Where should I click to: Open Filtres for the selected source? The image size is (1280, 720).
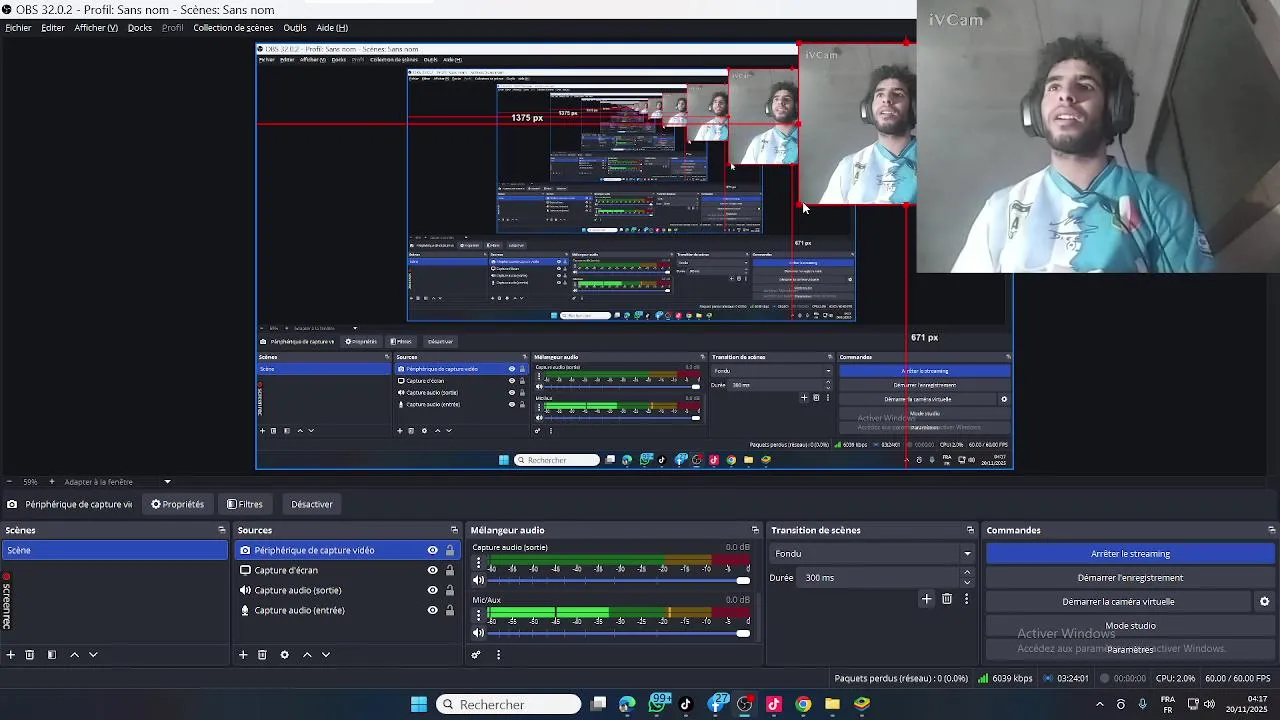[x=245, y=504]
